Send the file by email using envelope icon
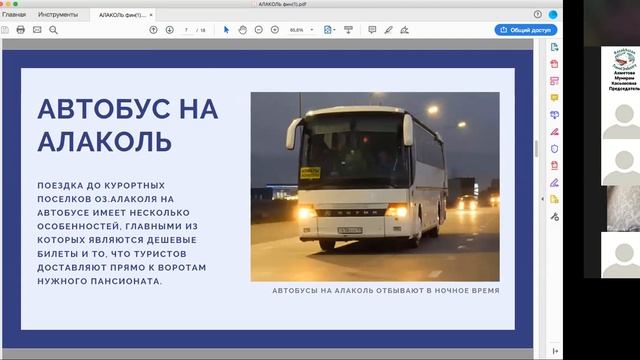The image size is (640, 360). 37,30
